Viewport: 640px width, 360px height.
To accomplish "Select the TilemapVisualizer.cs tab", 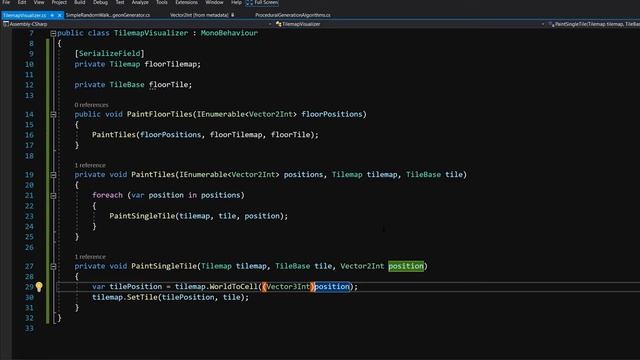I will 24,15.
